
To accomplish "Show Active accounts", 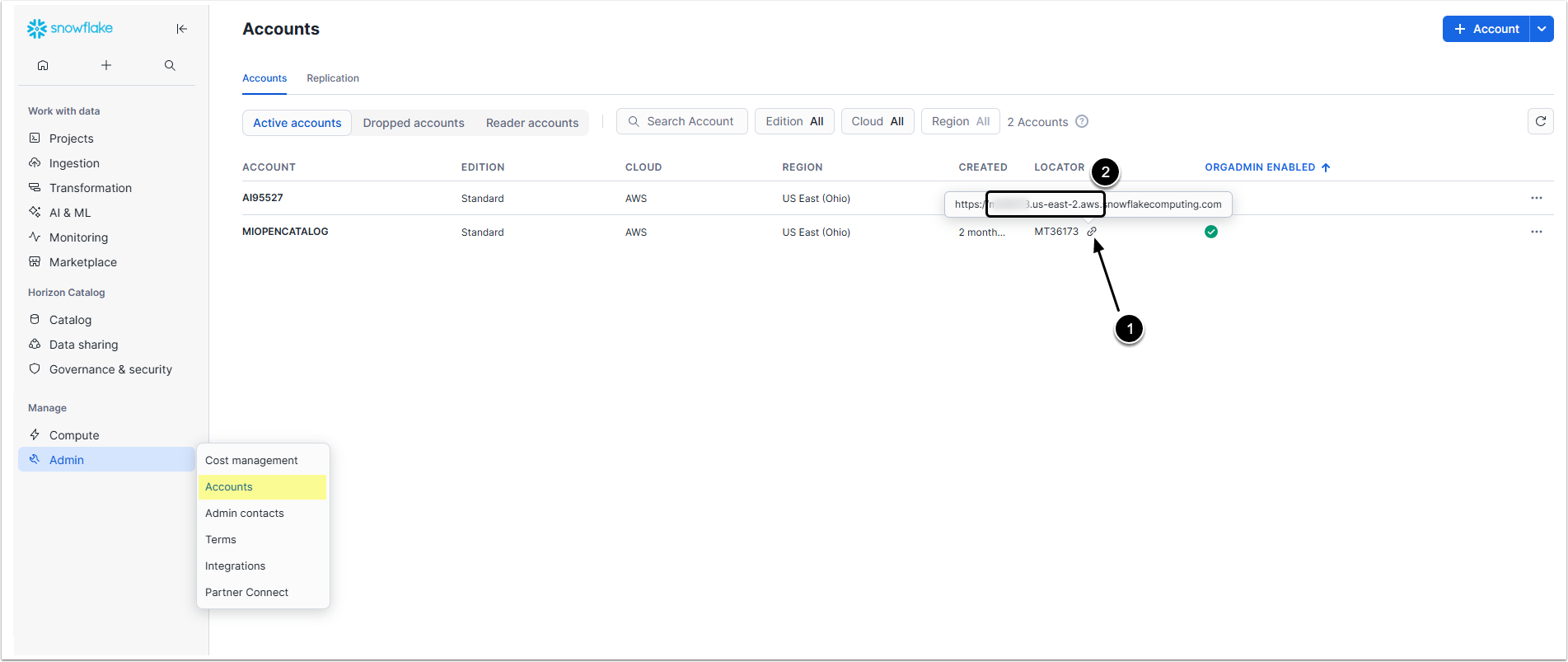I will coord(297,123).
